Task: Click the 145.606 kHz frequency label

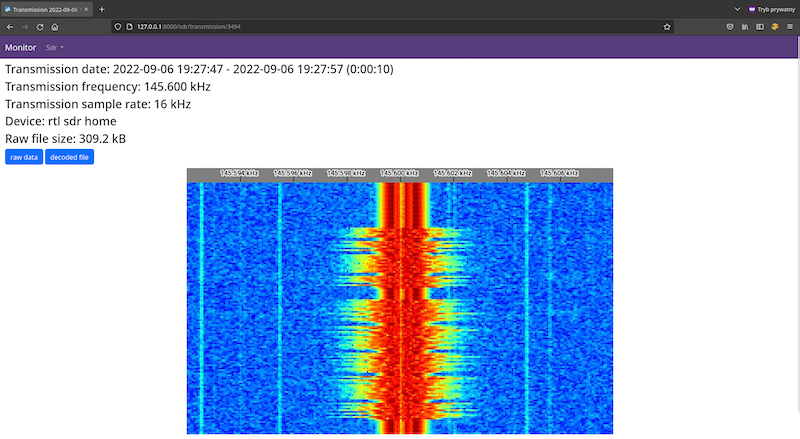Action: (x=560, y=173)
